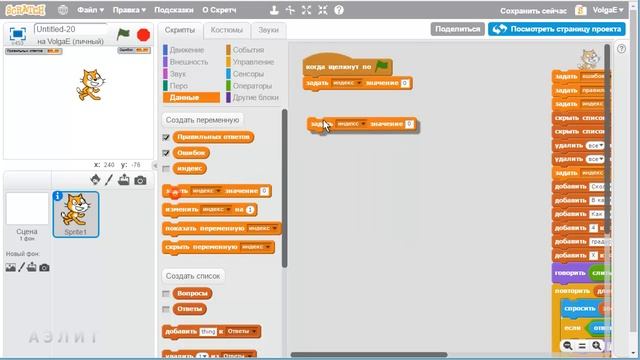The height and width of the screenshot is (360, 640).
Task: Click the project title input field
Action: point(71,29)
